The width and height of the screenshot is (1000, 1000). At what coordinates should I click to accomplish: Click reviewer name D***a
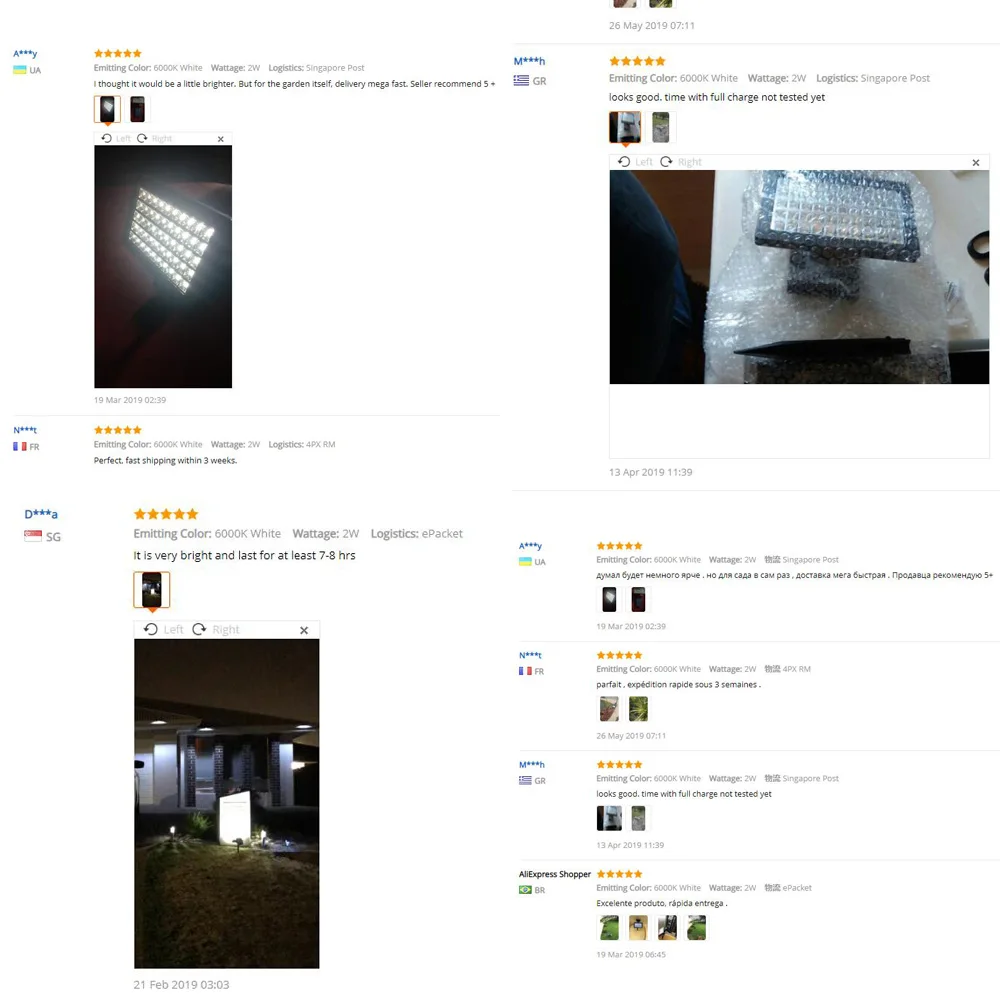pyautogui.click(x=41, y=514)
